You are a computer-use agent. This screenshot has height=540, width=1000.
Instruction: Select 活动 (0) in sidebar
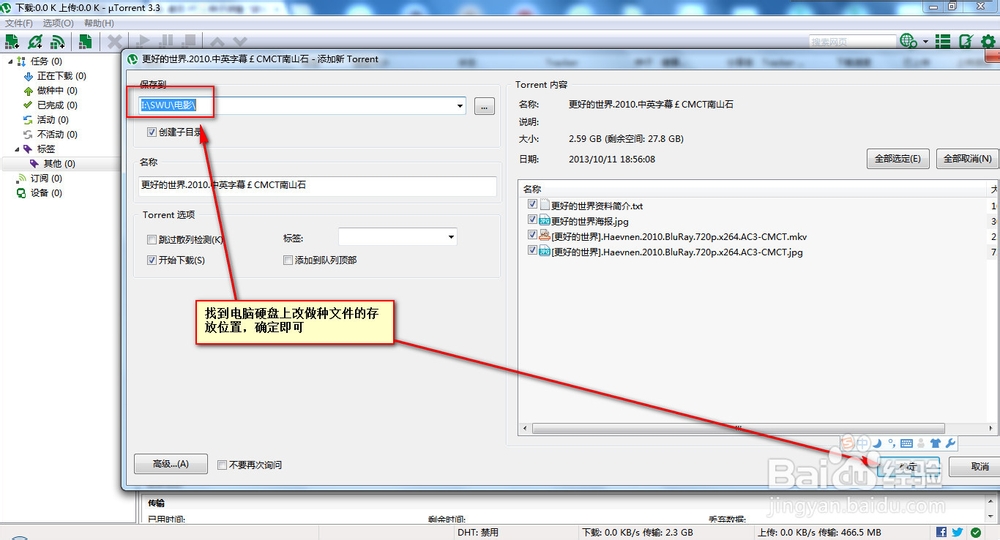[52, 120]
